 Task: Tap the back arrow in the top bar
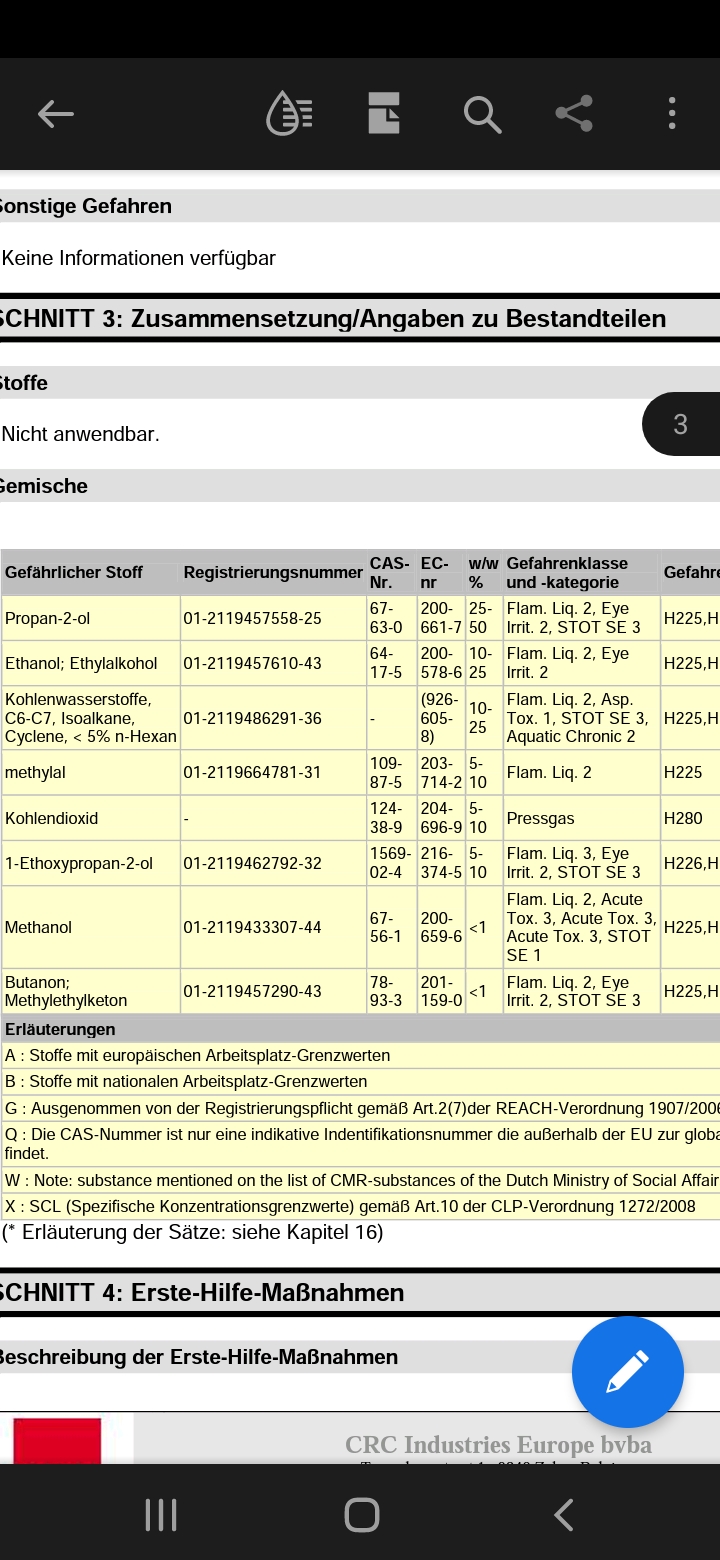pyautogui.click(x=56, y=114)
